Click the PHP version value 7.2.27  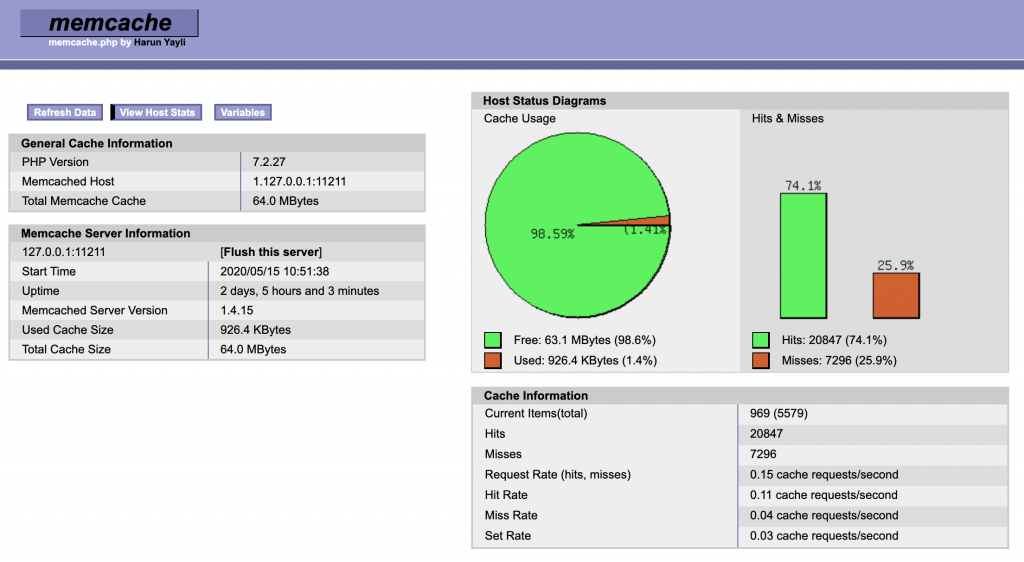click(269, 162)
